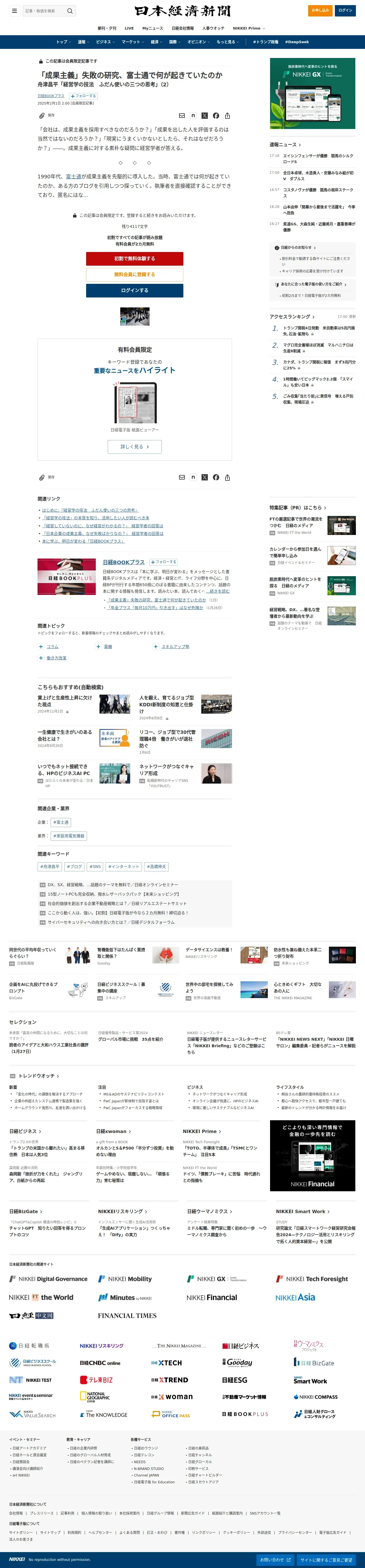This screenshot has width=365, height=1568.
Task: Open 日経会社情報 in the header menu
Action: 183,28
